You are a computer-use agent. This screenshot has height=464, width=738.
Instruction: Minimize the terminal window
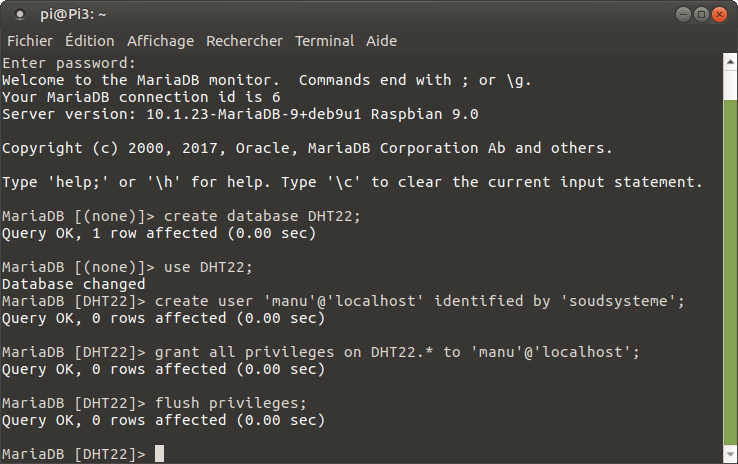coord(683,14)
